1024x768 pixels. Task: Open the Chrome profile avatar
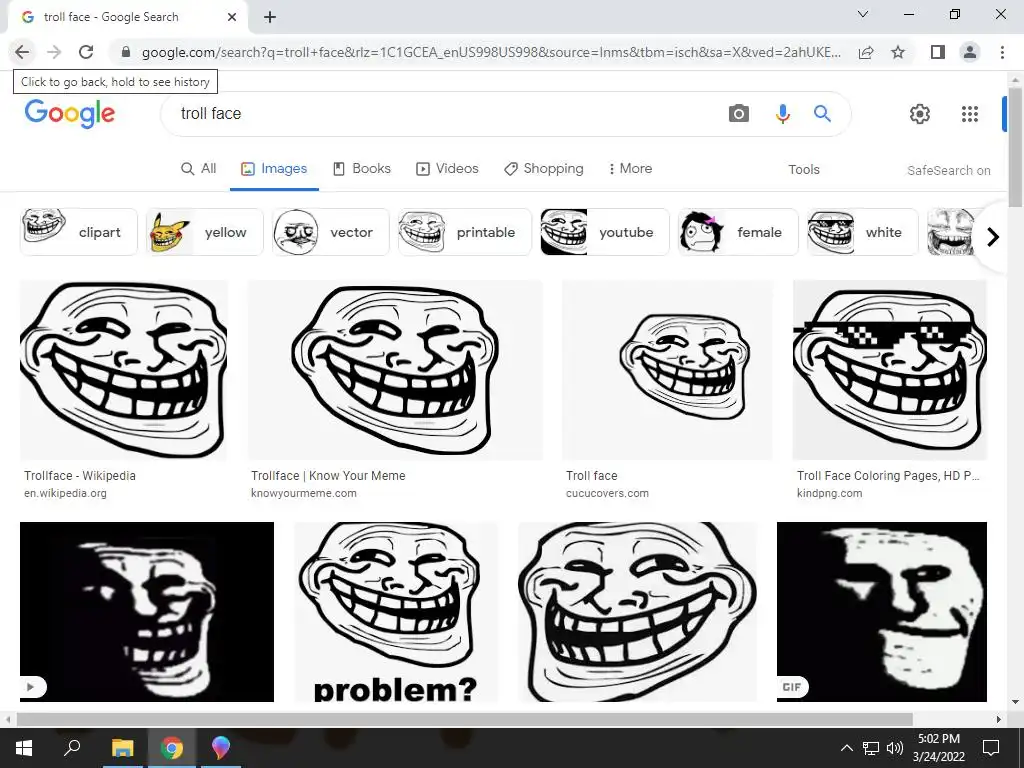pos(970,52)
